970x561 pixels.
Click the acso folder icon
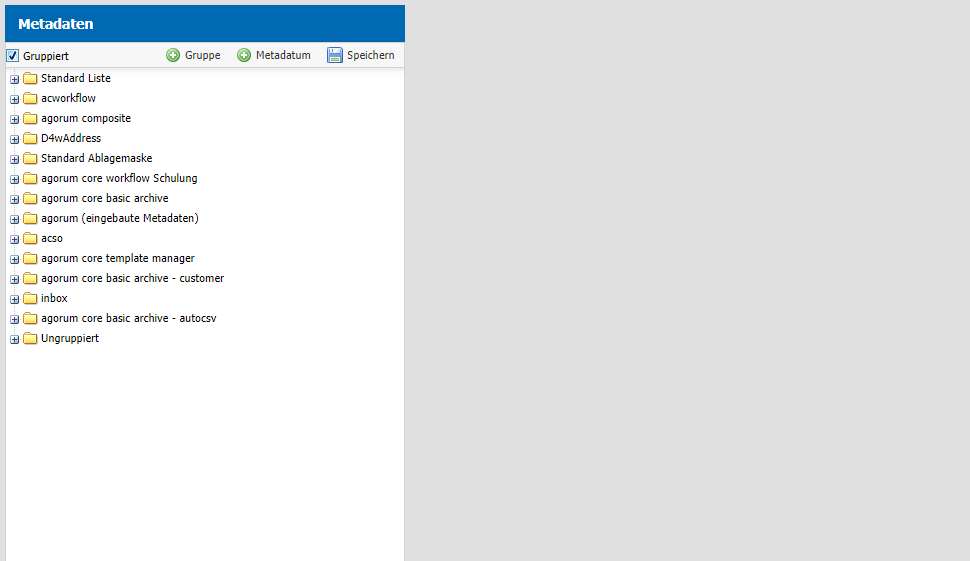[x=30, y=238]
